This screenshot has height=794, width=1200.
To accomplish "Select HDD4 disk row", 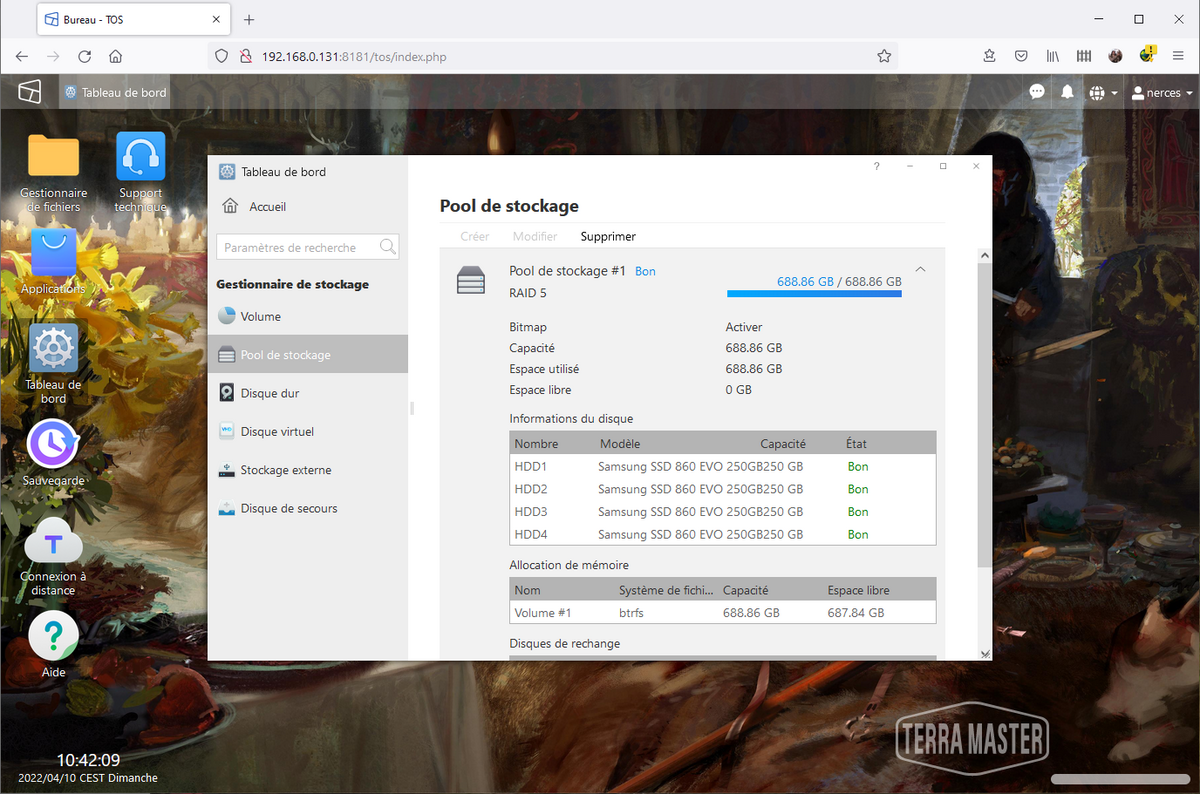I will pyautogui.click(x=723, y=534).
